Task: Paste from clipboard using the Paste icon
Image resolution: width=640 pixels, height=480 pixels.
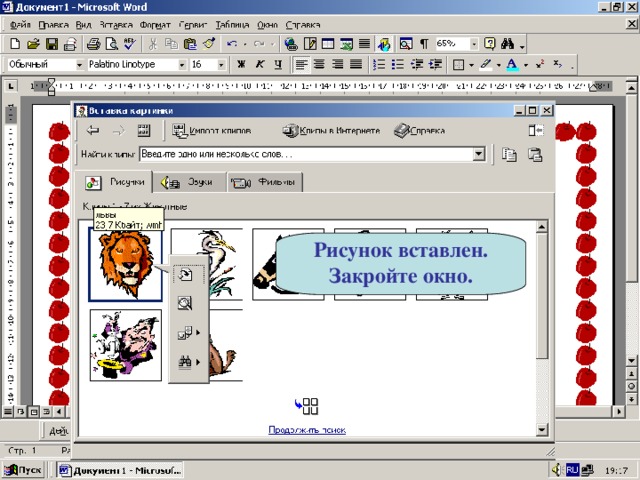Action: pyautogui.click(x=190, y=44)
